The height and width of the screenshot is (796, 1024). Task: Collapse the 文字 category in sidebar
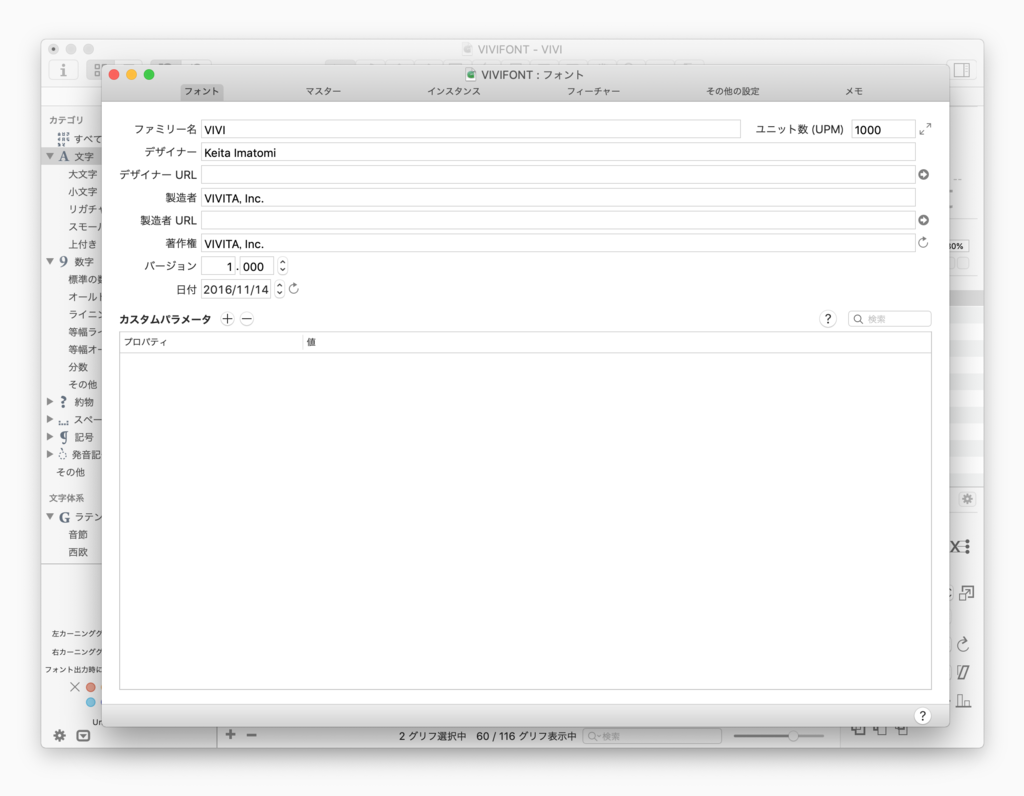coord(50,156)
